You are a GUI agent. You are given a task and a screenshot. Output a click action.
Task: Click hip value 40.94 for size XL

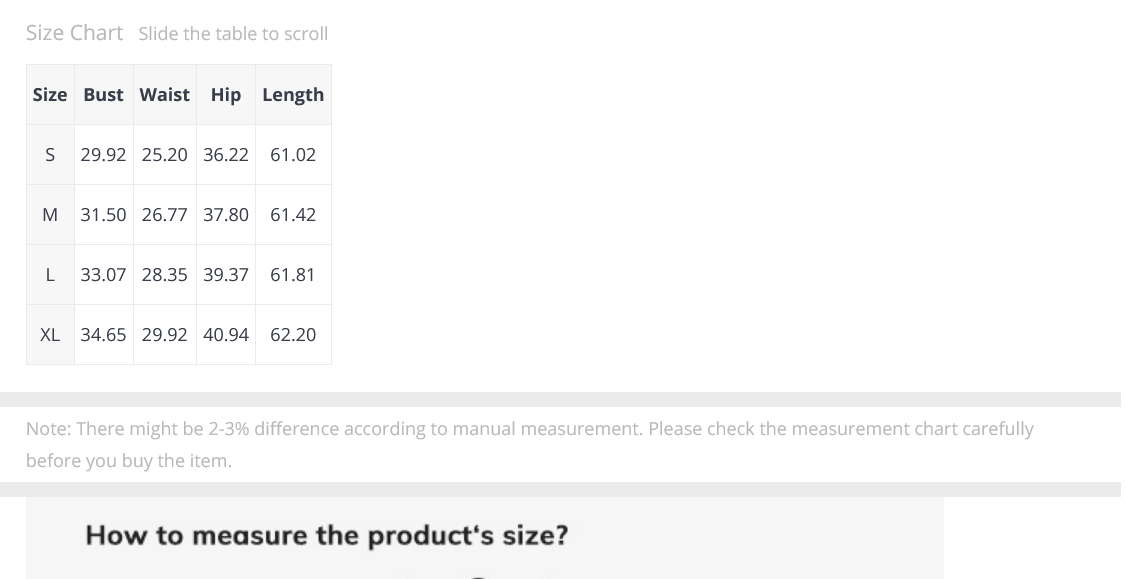(x=225, y=335)
